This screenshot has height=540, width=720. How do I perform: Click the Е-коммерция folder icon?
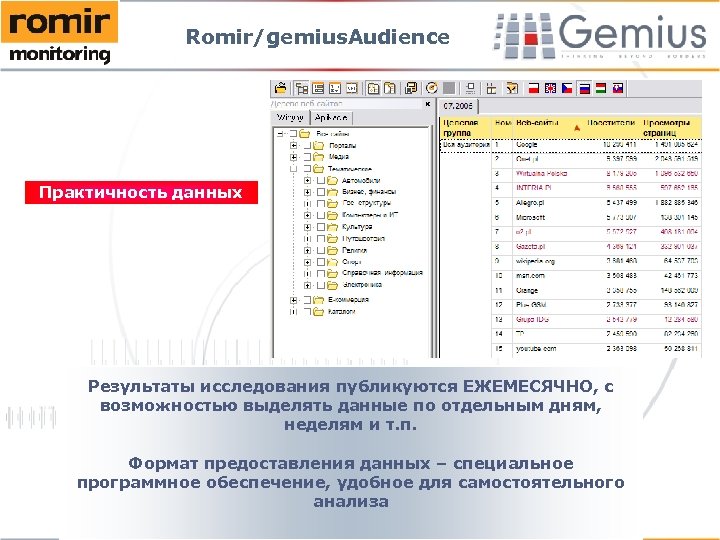[319, 300]
